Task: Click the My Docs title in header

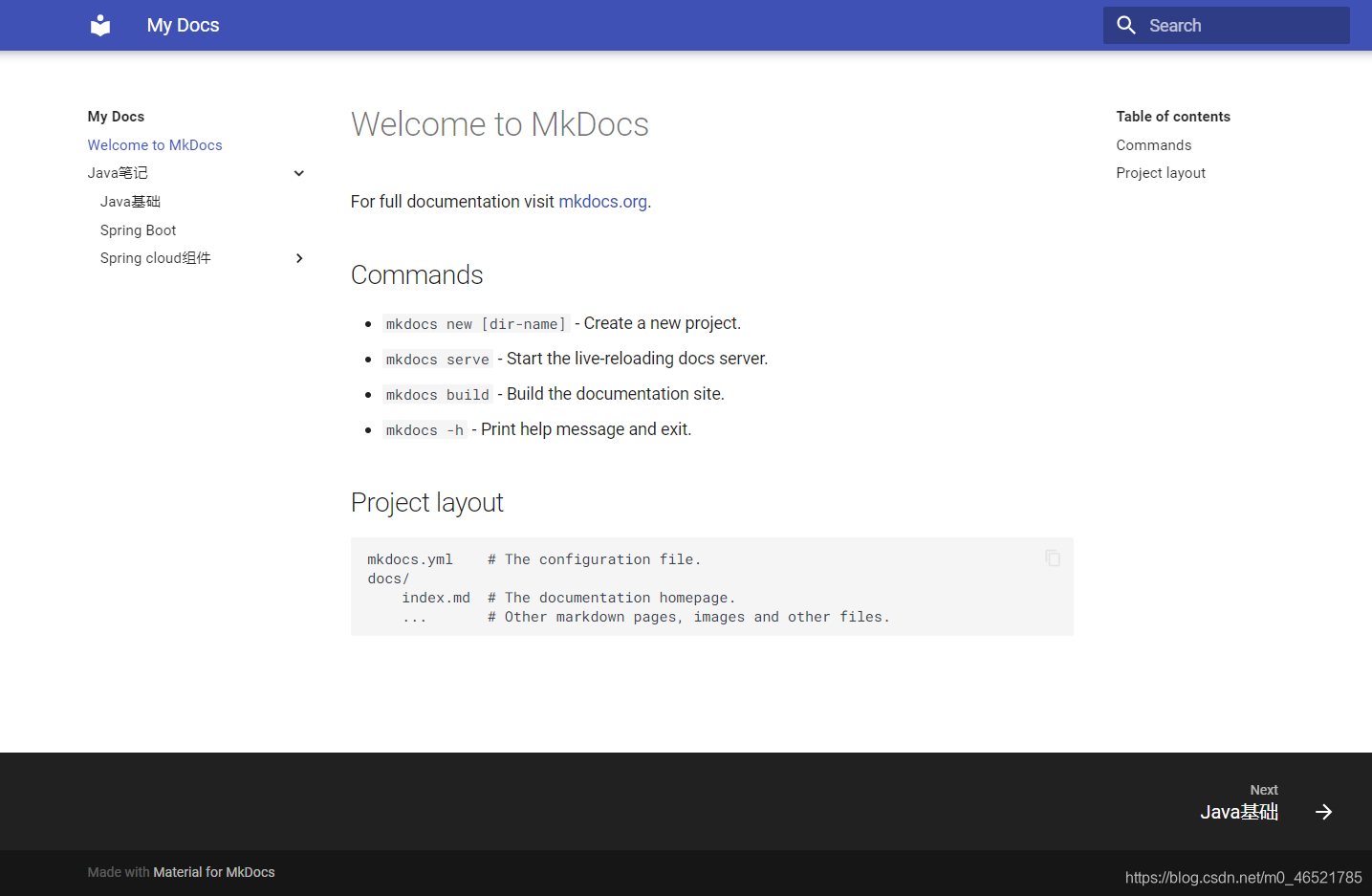Action: (x=183, y=25)
